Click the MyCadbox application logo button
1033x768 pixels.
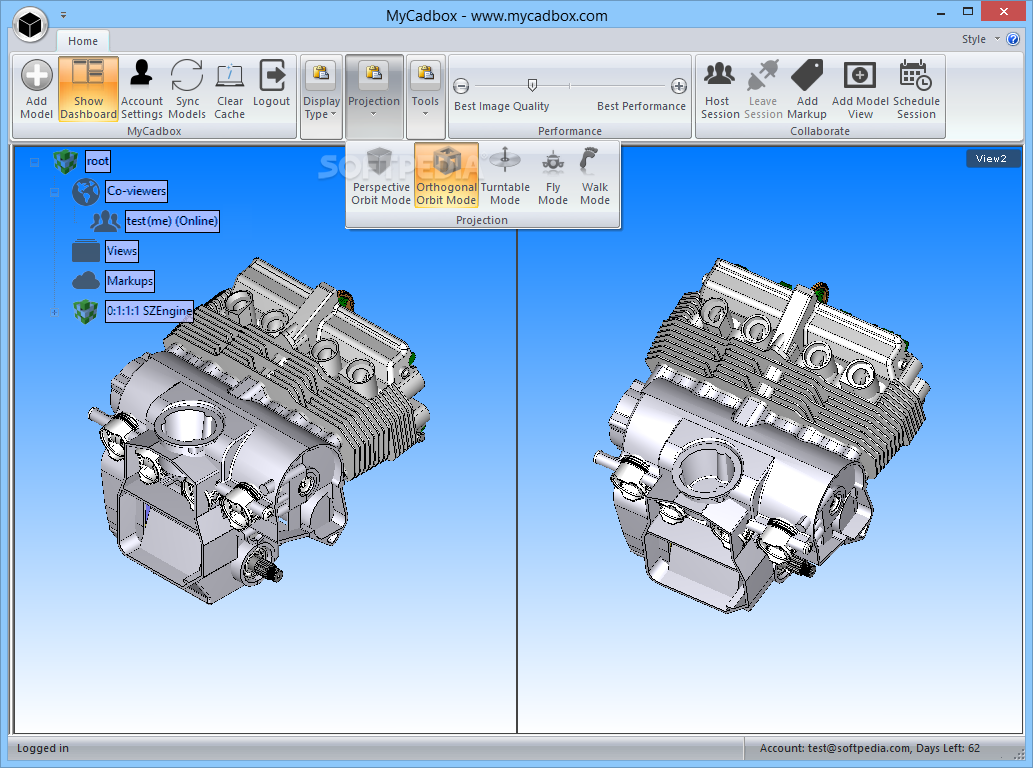[30, 25]
